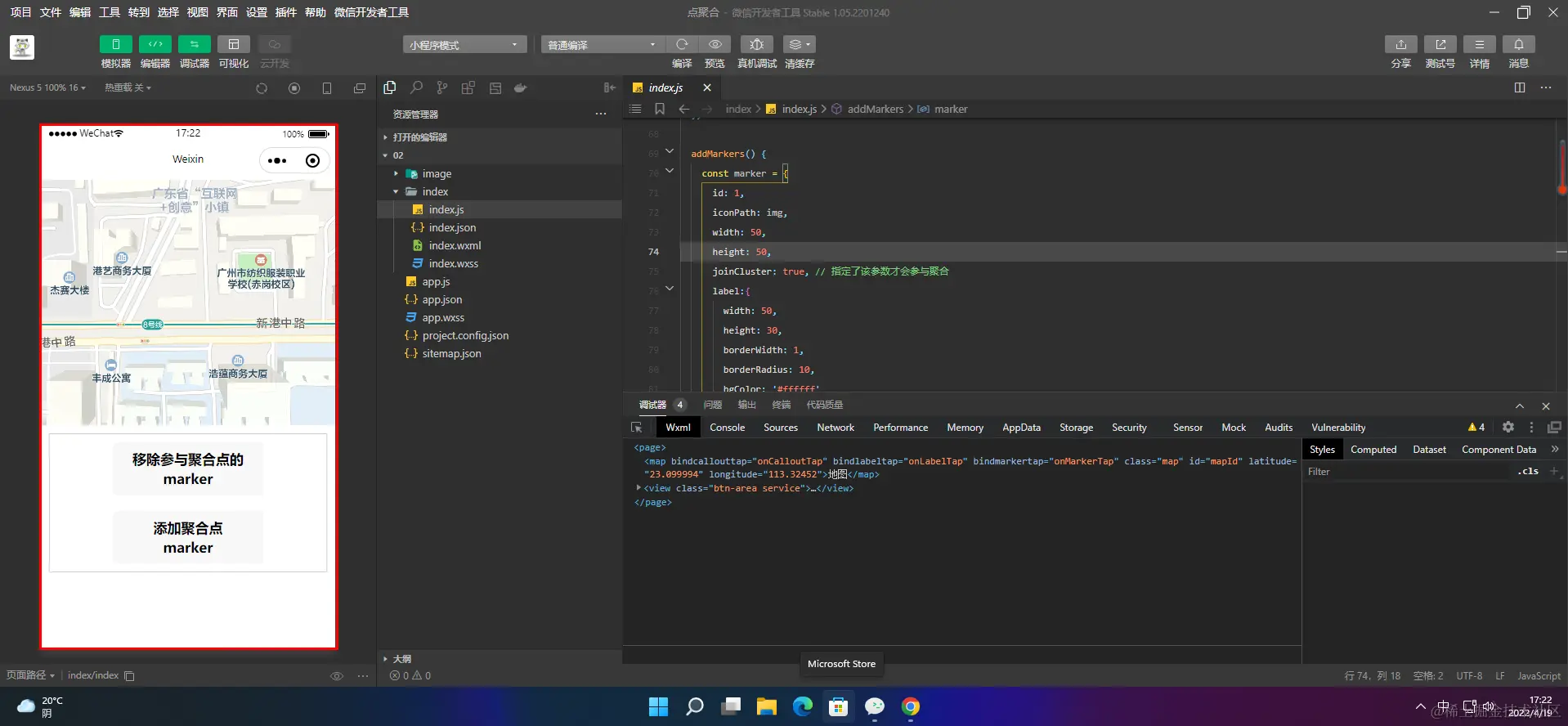This screenshot has width=1568, height=726.
Task: Start 真机调试 remote debugging
Action: (757, 44)
